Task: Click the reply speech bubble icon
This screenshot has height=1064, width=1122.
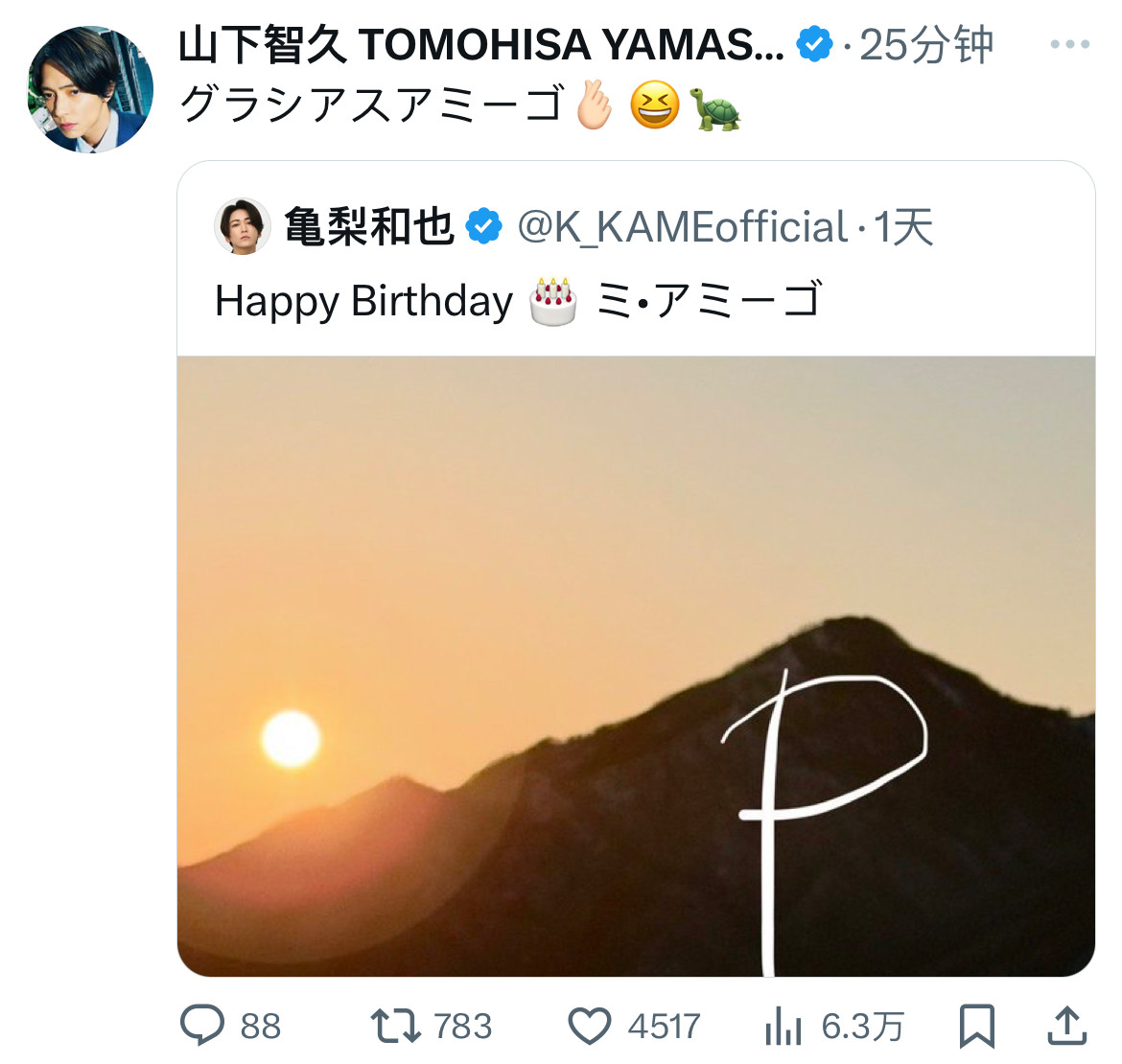Action: coord(203,1025)
